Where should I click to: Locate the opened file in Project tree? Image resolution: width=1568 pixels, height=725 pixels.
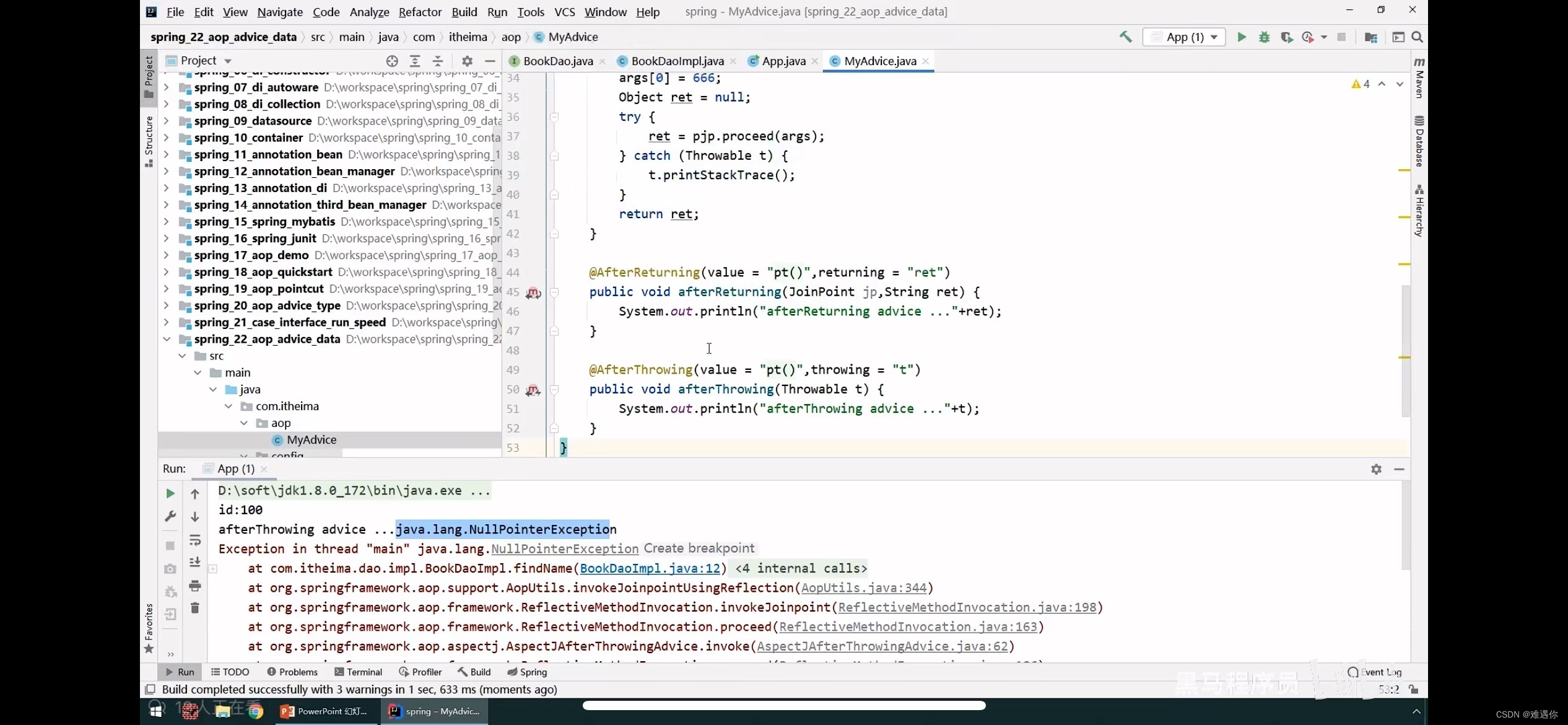click(392, 61)
